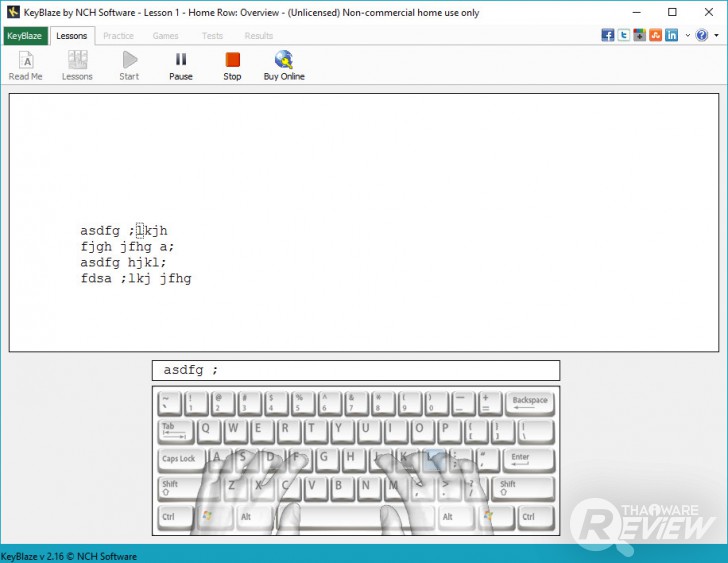Click the Backspace key on virtual keyboard
Viewport: 728px width, 563px height.
click(530, 403)
